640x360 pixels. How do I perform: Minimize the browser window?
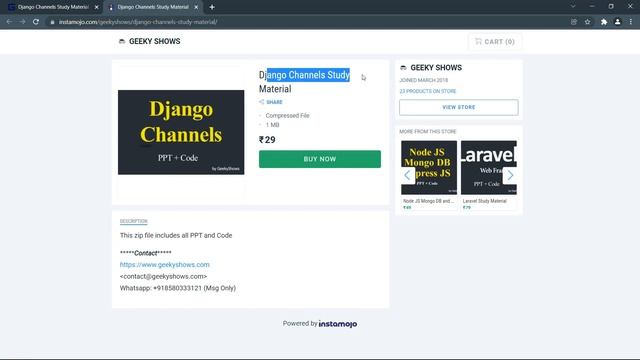(x=592, y=7)
